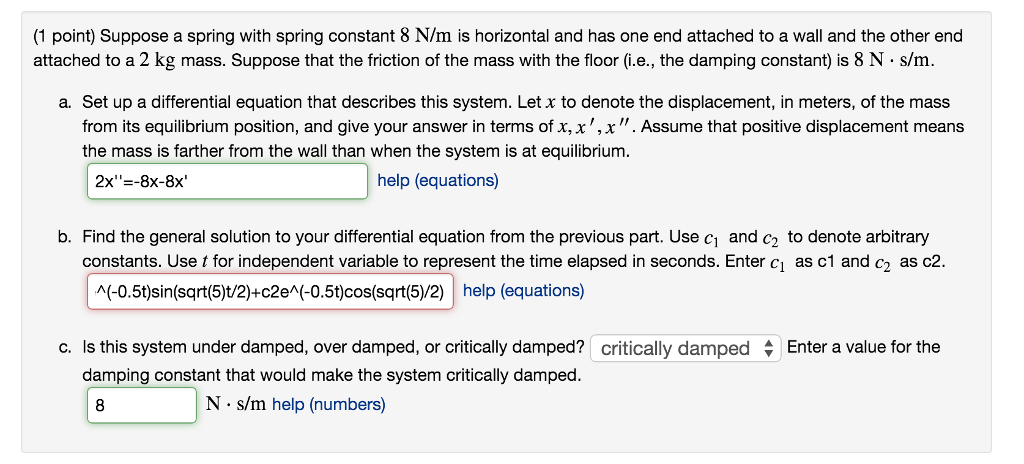Focus the damping constant field containing 8
The image size is (1024, 464).
point(141,405)
